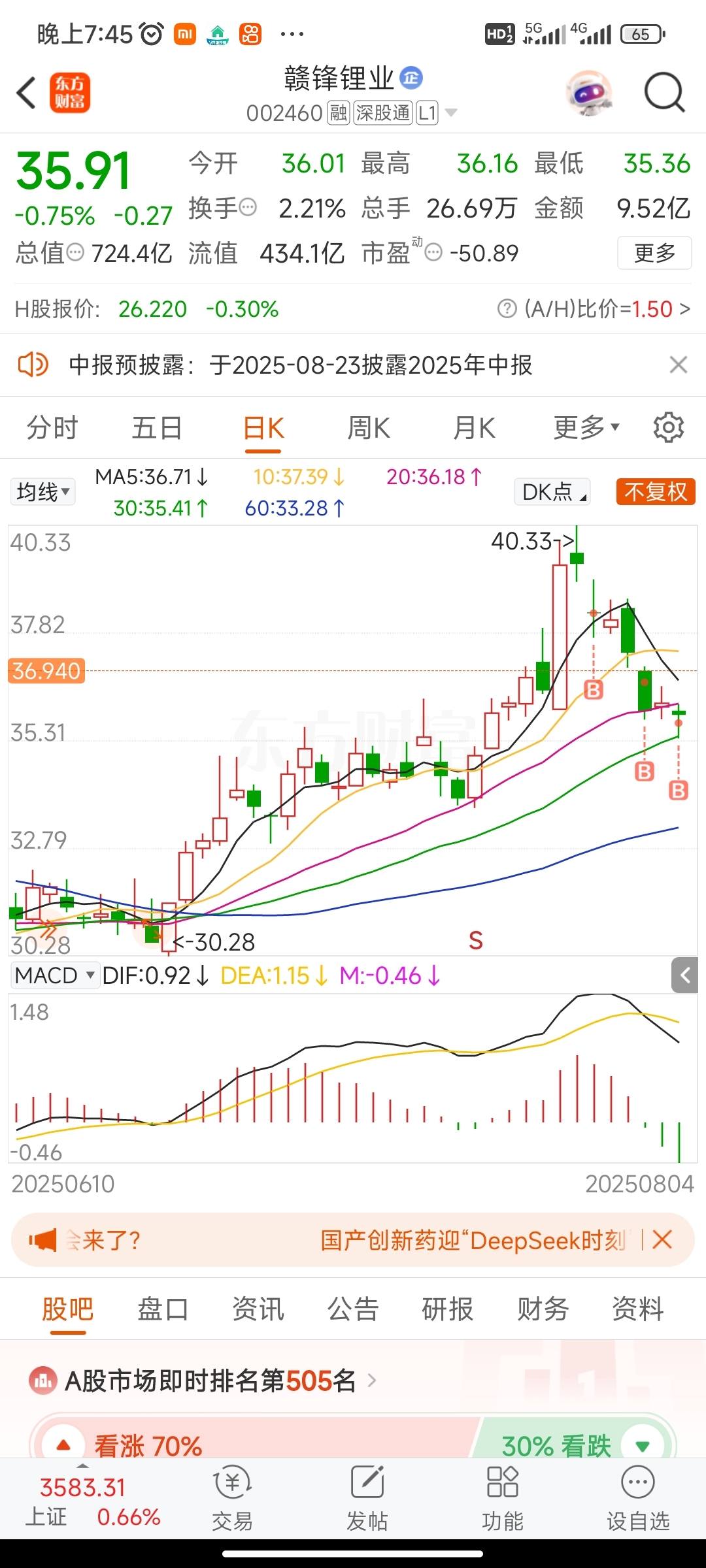Expand the 更多 chart period dropdown
The height and width of the screenshot is (1568, 706).
[x=586, y=428]
